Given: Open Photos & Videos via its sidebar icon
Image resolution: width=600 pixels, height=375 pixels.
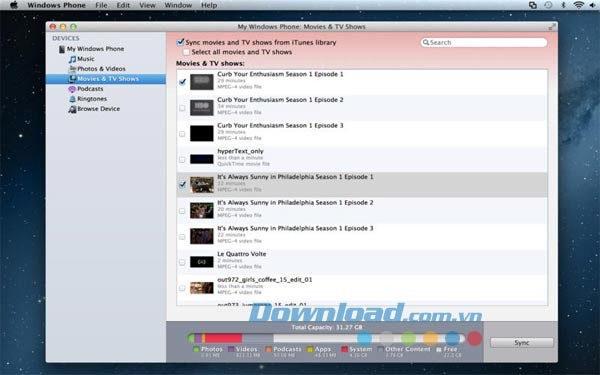Looking at the screenshot, I should click(x=72, y=69).
